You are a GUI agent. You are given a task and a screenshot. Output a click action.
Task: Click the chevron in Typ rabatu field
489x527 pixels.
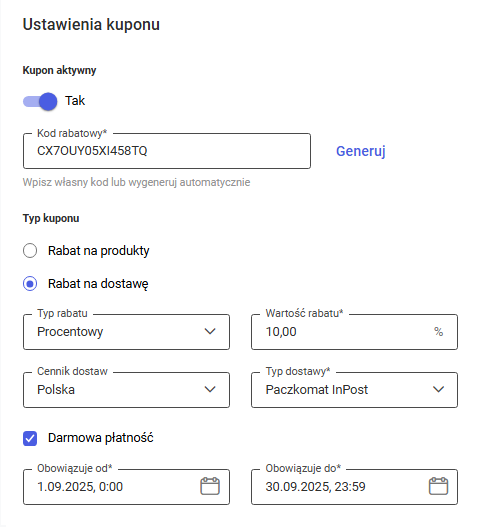[x=210, y=331]
